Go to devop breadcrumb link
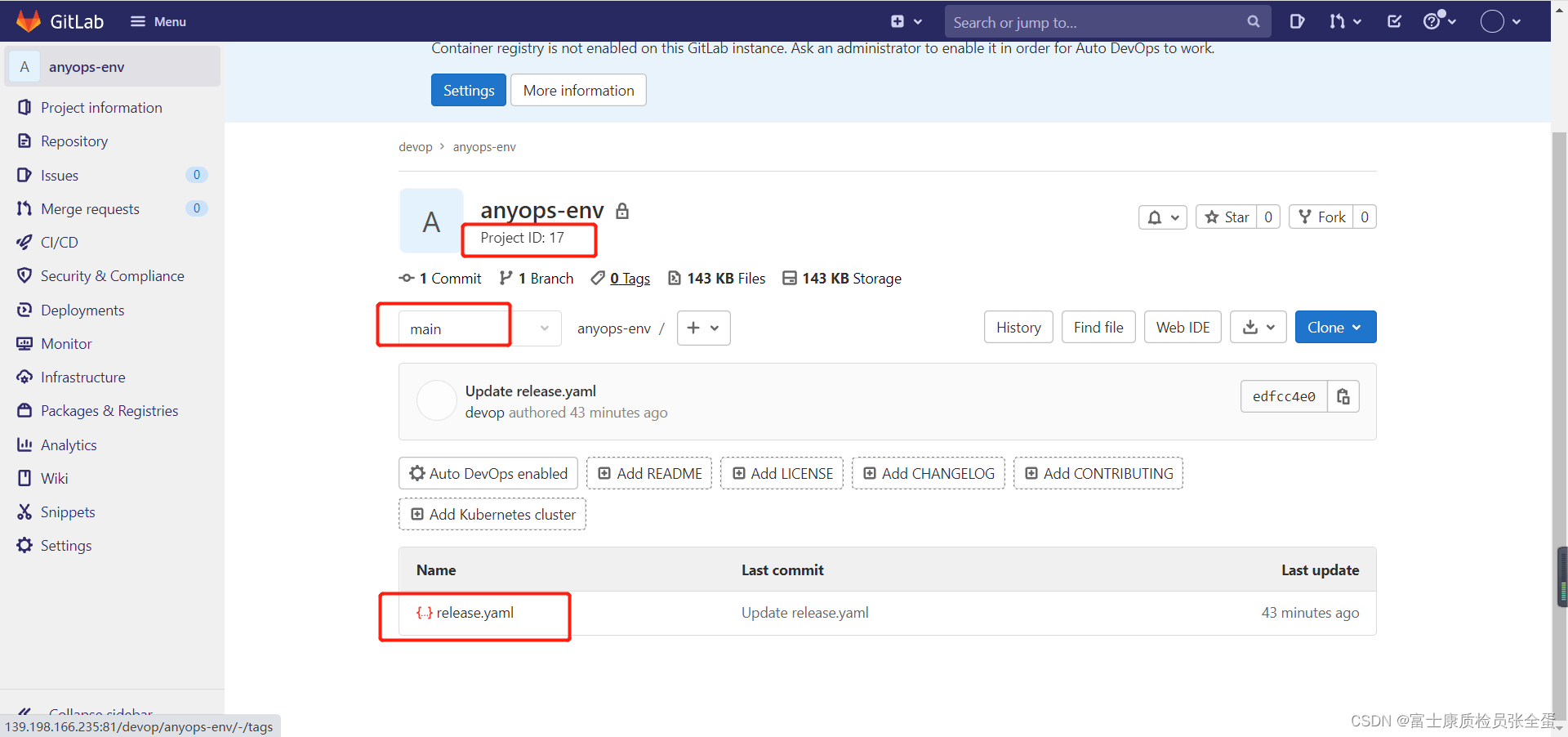Viewport: 1568px width, 737px height. (416, 147)
